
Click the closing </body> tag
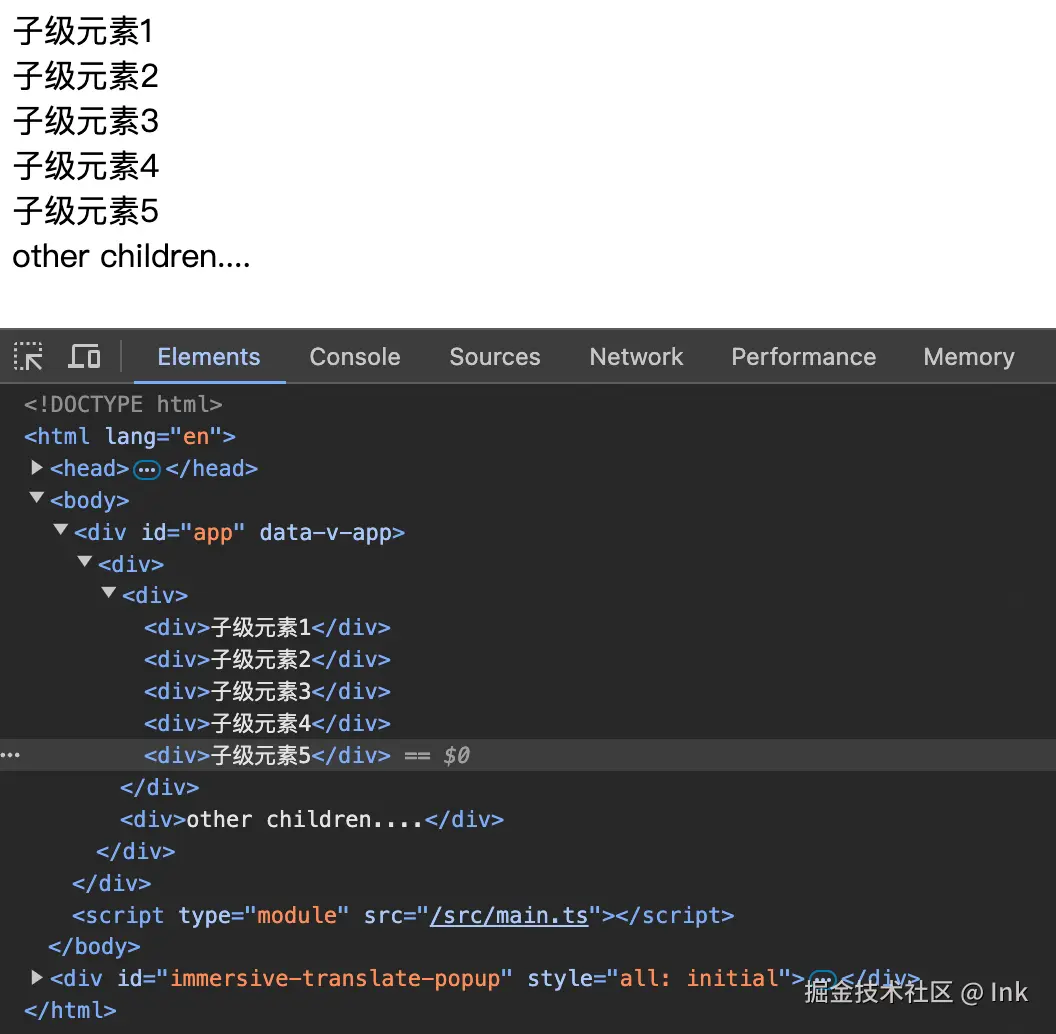point(94,946)
